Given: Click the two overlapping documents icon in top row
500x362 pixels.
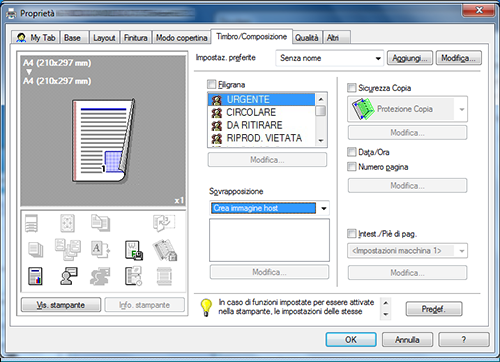Looking at the screenshot, I should 100,223.
